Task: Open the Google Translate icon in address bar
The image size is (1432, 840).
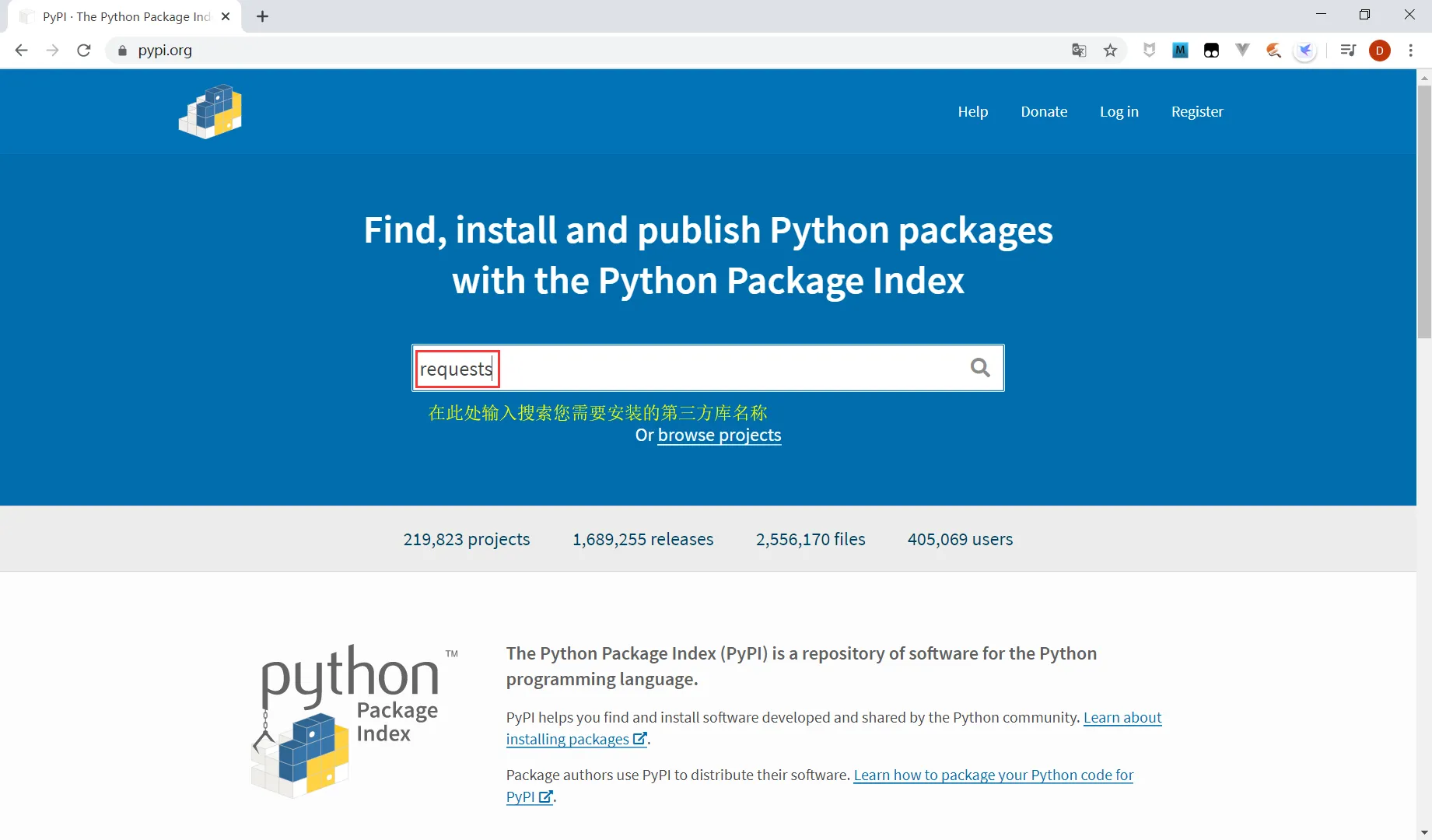Action: point(1079,51)
